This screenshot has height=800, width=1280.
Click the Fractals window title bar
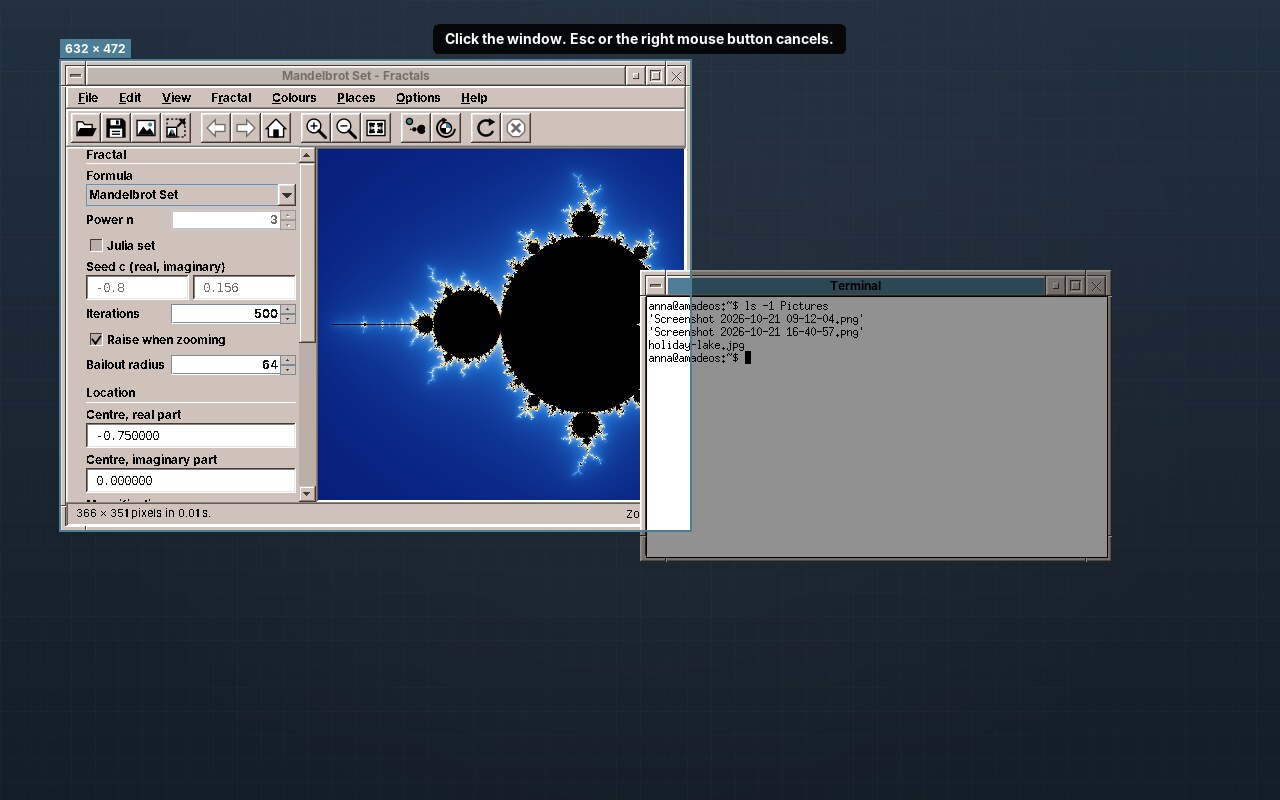tap(355, 75)
